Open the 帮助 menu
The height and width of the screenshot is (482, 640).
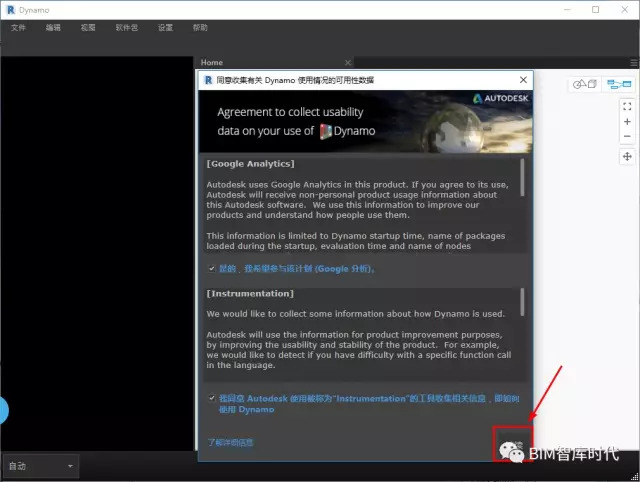[x=200, y=28]
